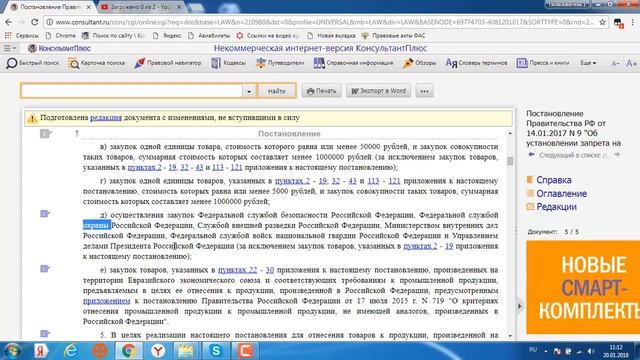Open Кодексы section
This screenshot has height=360, width=640.
tap(228, 63)
